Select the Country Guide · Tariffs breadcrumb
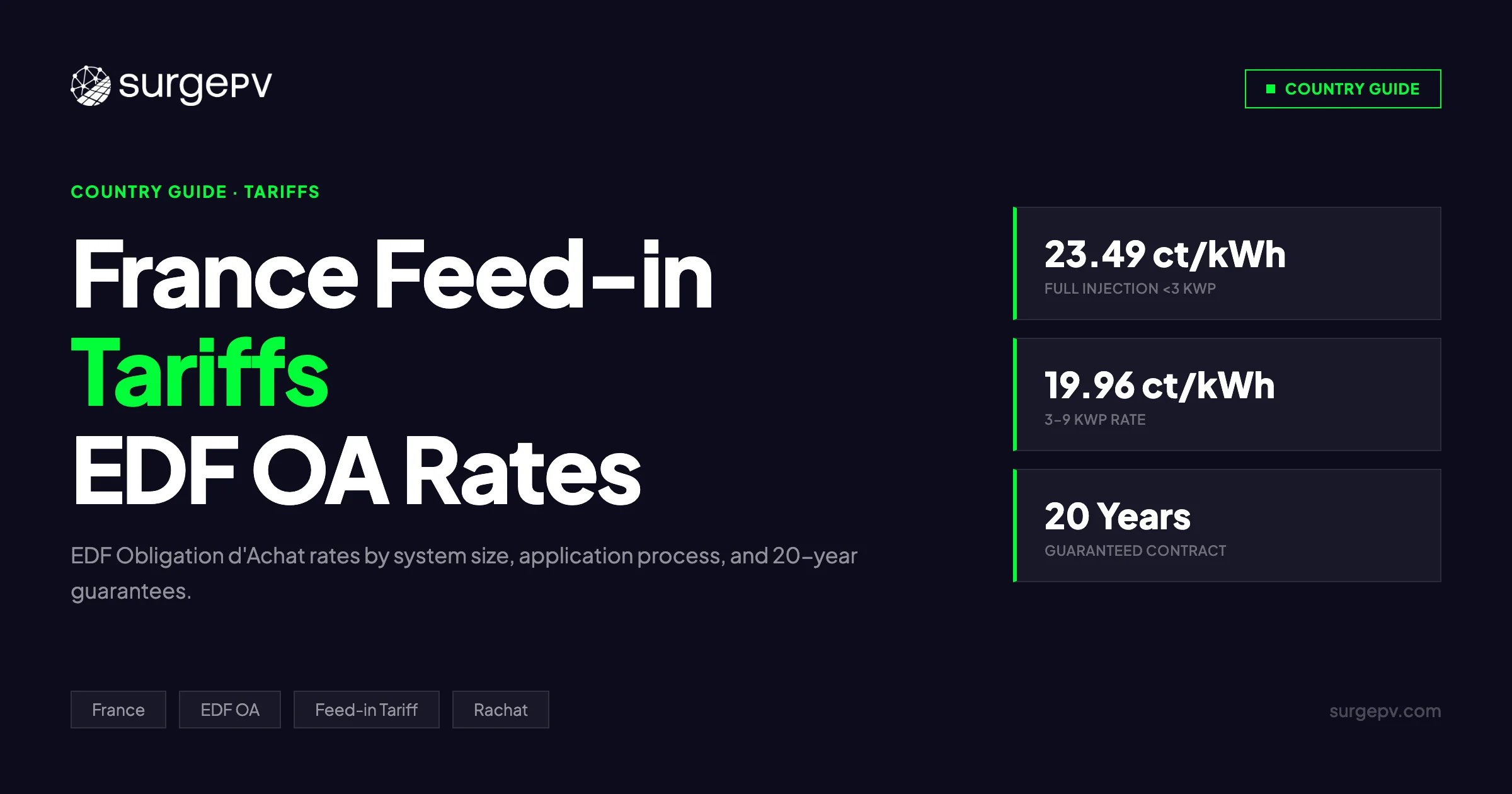The image size is (1512, 794). (195, 192)
